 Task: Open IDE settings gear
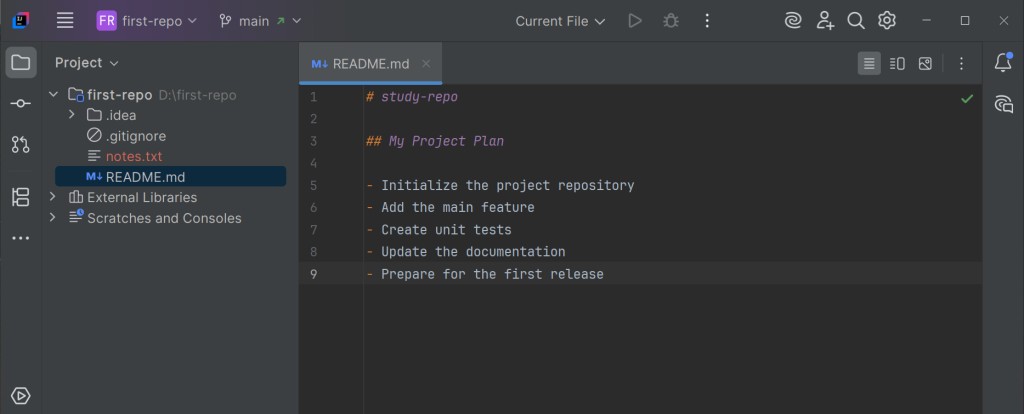[886, 21]
